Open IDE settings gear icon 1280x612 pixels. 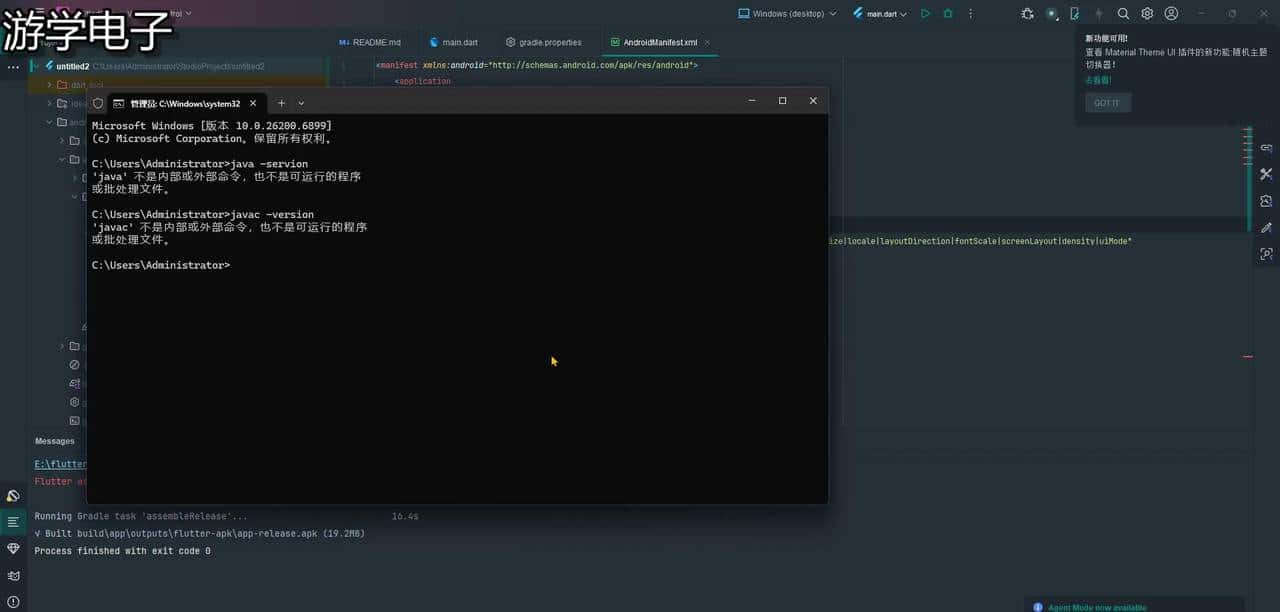[x=1147, y=14]
